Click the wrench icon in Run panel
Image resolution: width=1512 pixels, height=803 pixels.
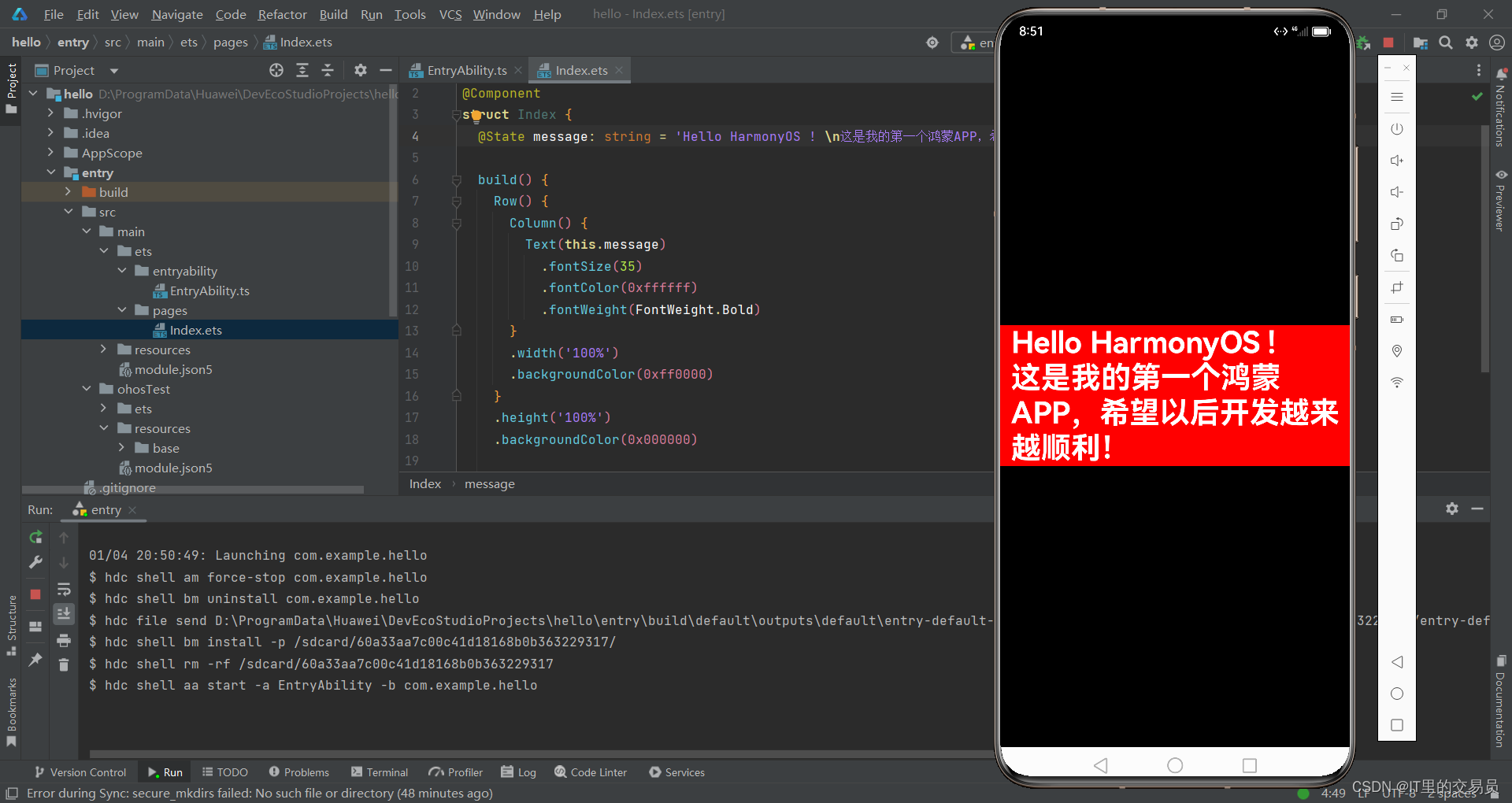coord(35,562)
